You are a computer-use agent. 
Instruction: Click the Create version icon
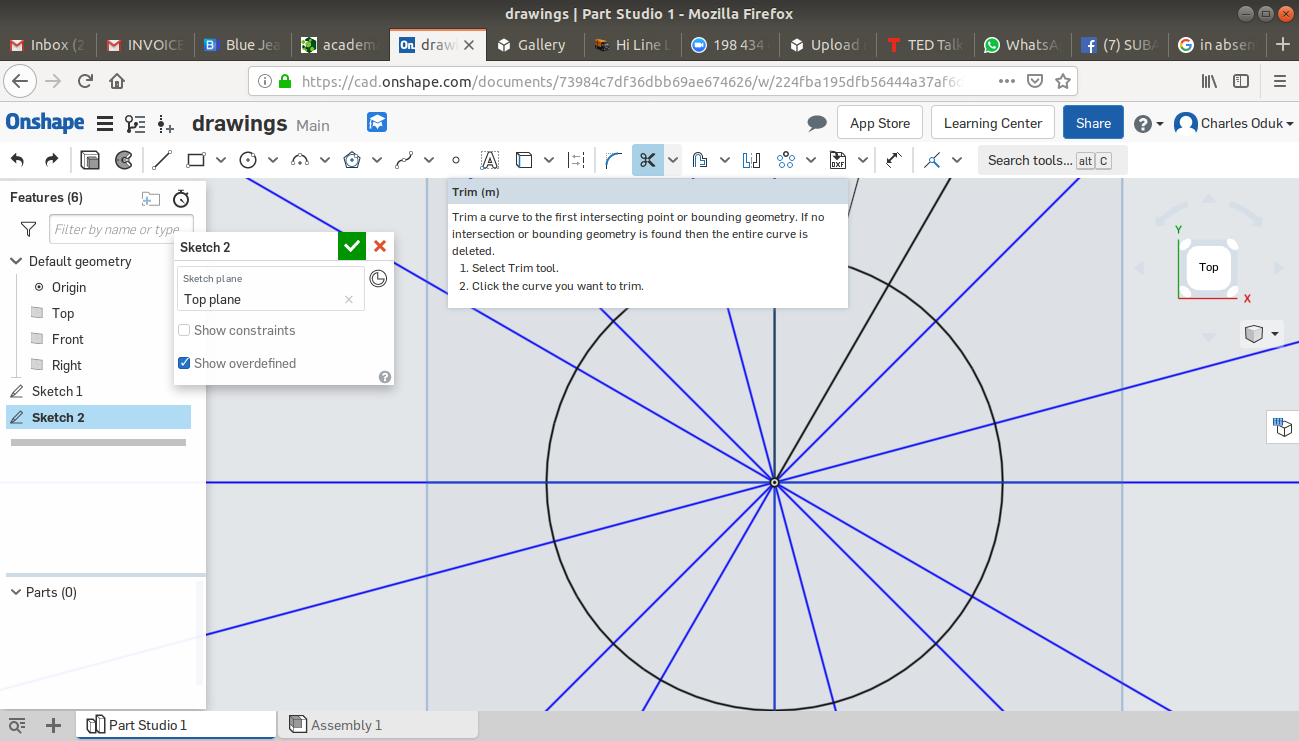pos(165,124)
